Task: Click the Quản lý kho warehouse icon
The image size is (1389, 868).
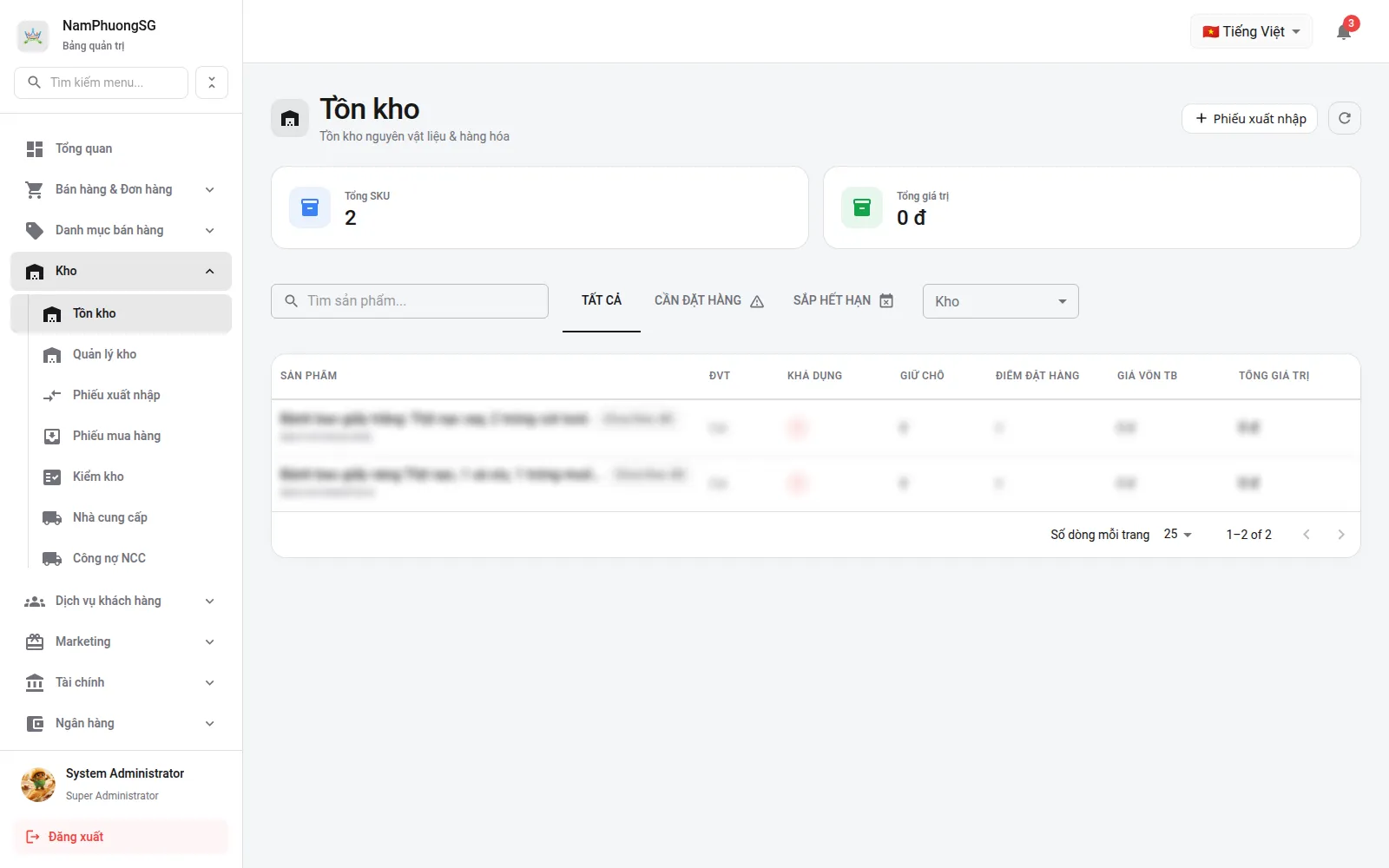Action: click(x=52, y=355)
